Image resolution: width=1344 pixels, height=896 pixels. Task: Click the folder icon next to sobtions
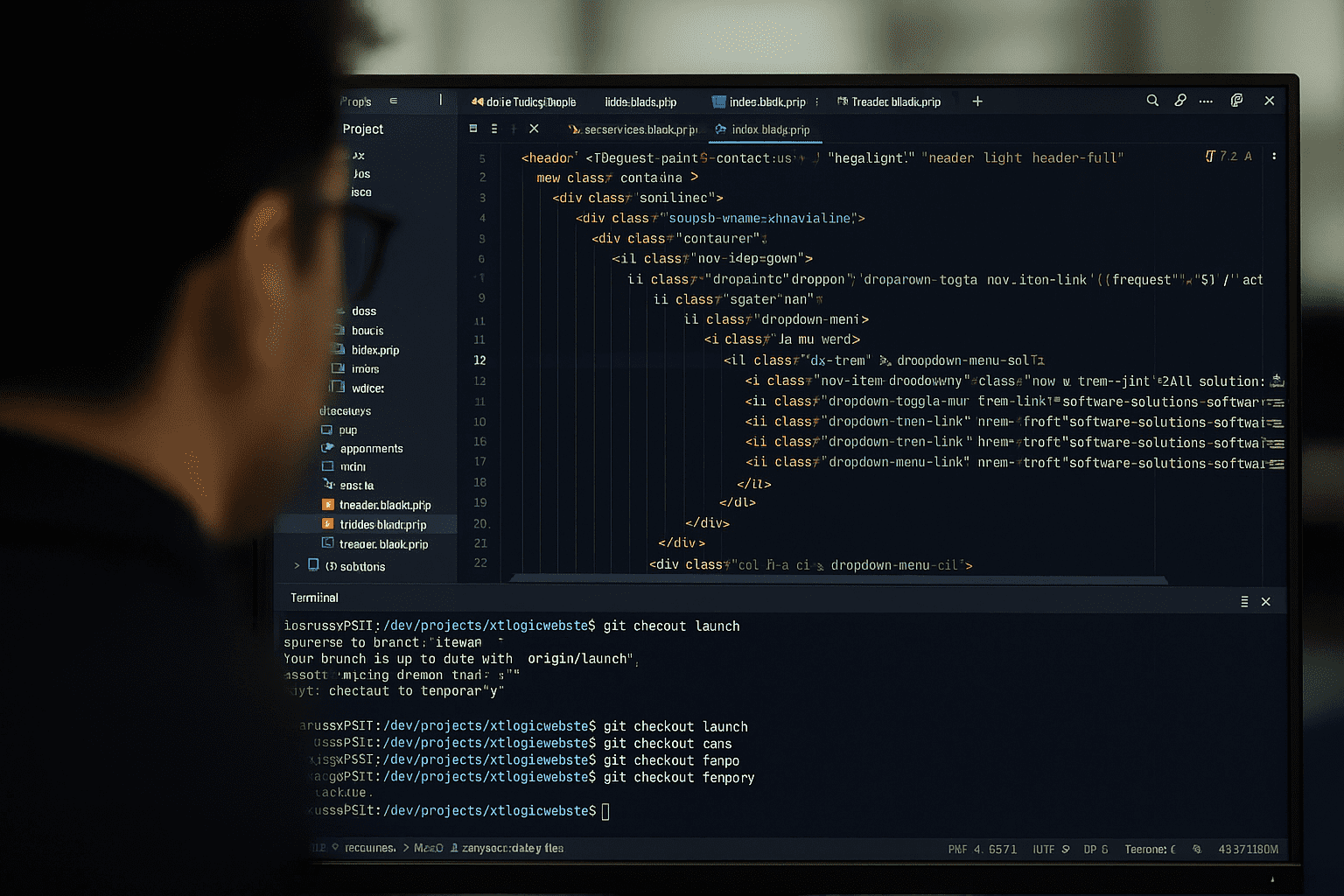(313, 565)
